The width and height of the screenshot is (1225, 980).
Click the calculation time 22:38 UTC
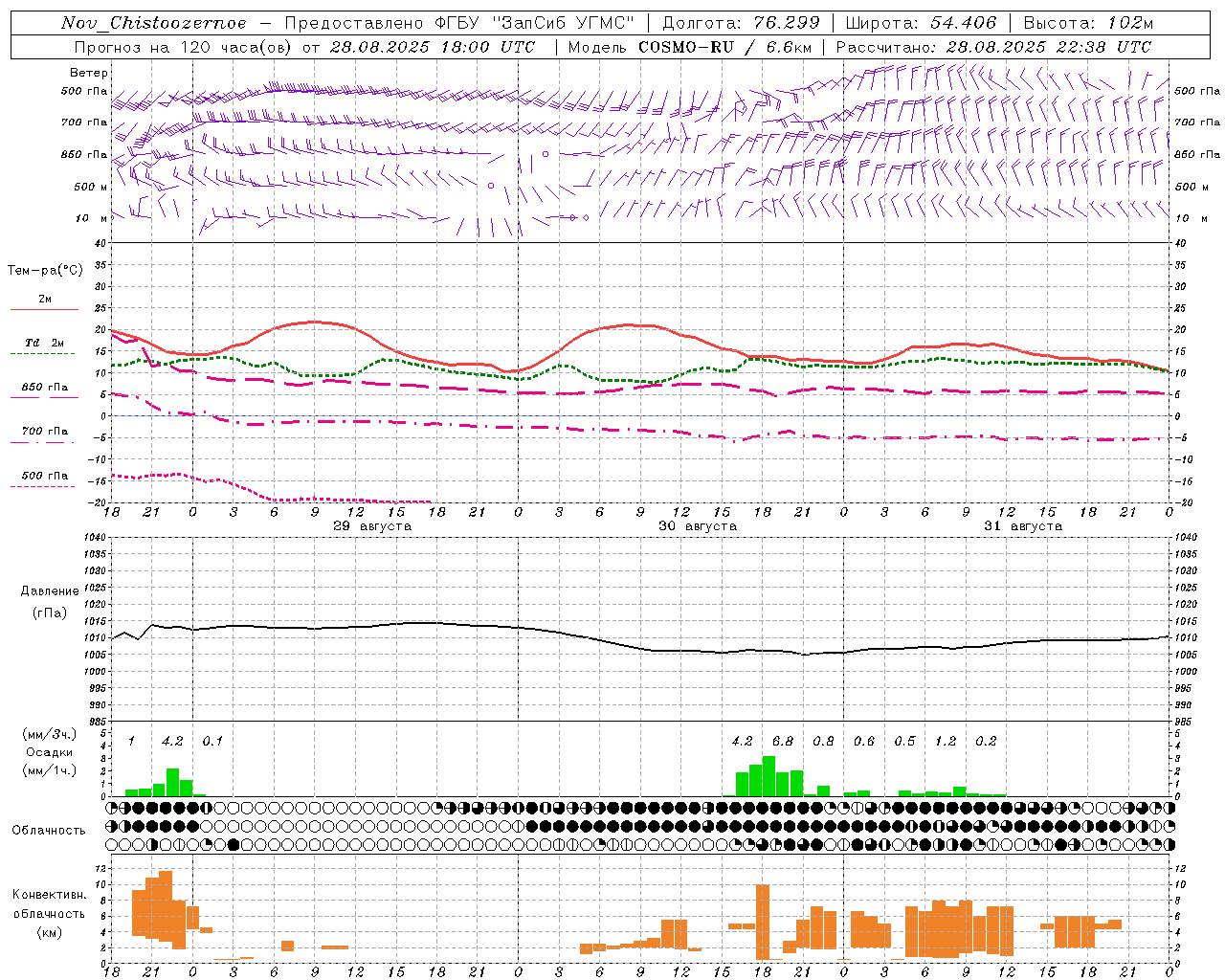[x=1102, y=47]
